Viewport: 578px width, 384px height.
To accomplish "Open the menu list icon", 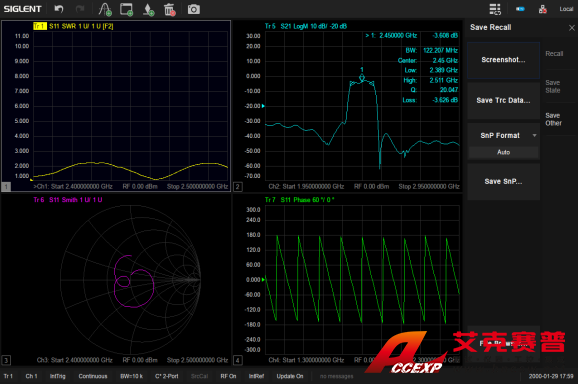I will point(495,9).
